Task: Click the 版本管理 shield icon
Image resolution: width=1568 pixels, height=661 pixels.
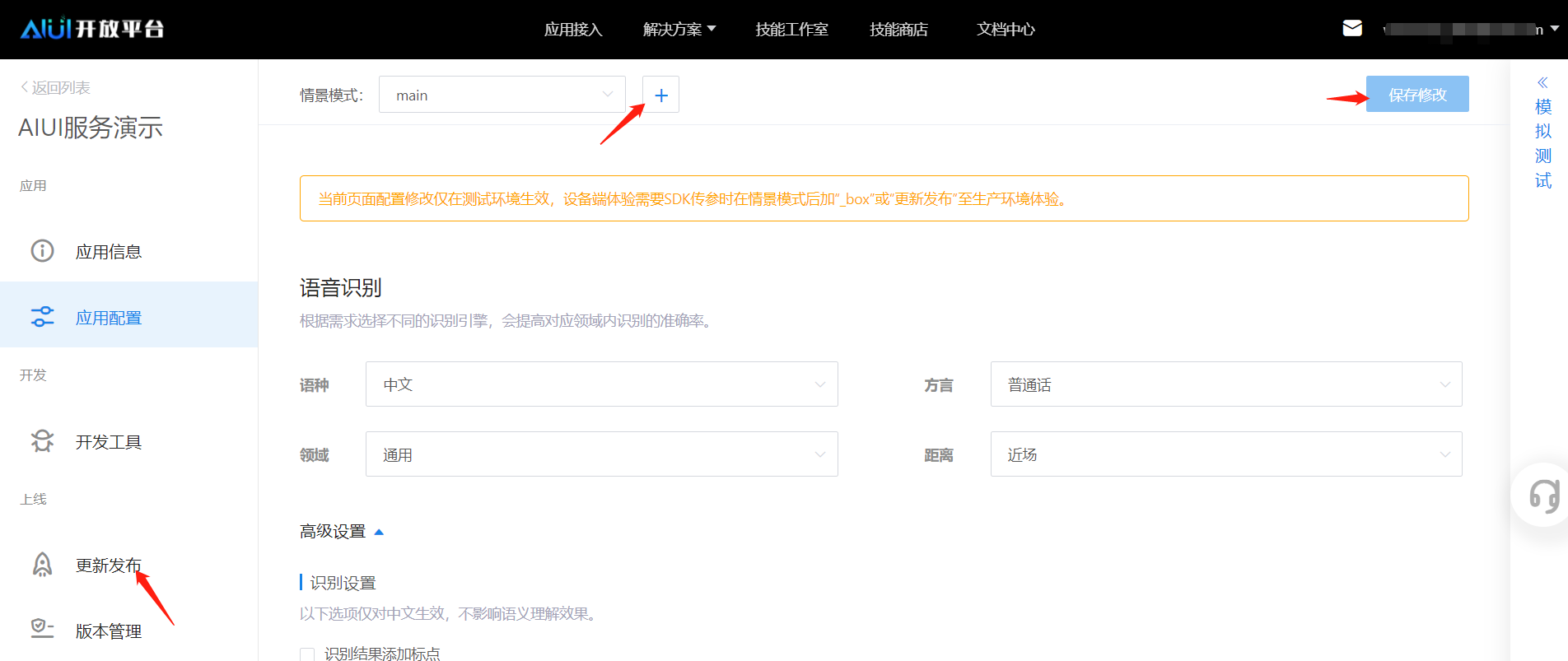Action: [42, 630]
